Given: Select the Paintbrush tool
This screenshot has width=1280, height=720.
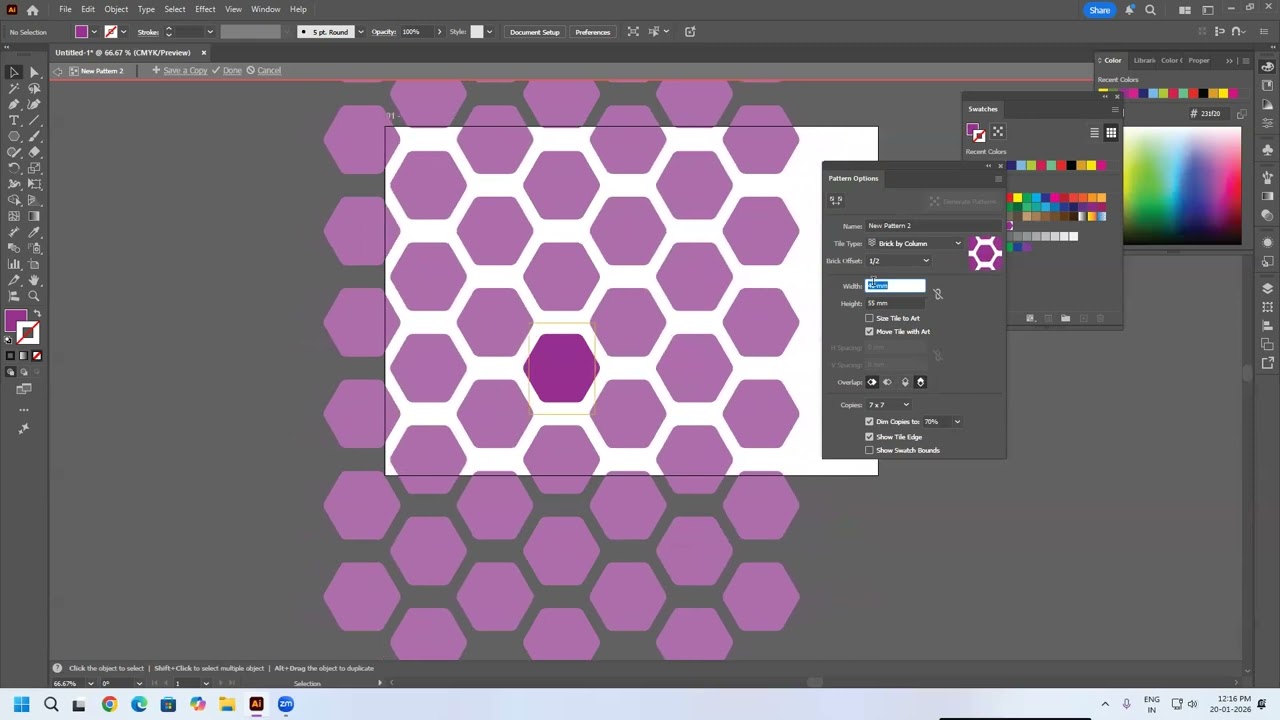Looking at the screenshot, I should click(34, 136).
